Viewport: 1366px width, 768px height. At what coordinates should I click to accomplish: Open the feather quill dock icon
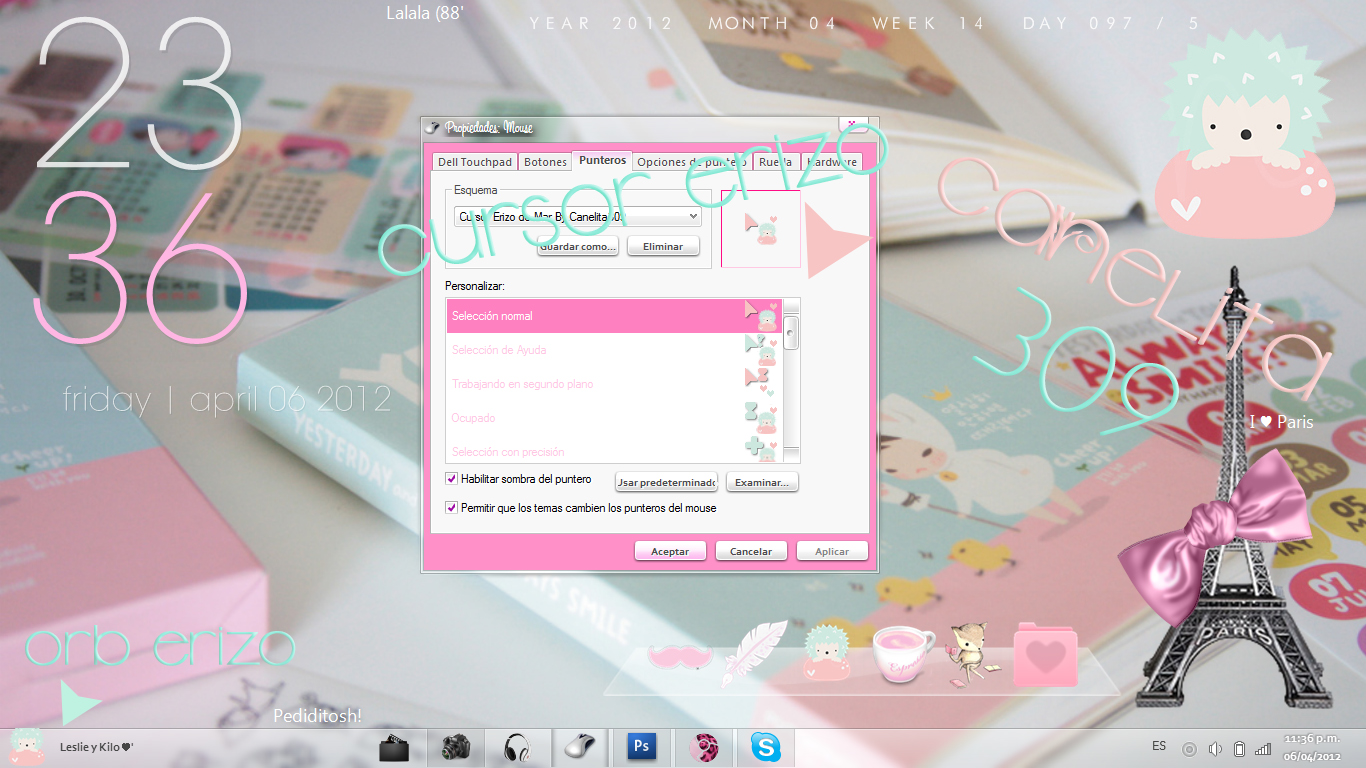click(753, 653)
